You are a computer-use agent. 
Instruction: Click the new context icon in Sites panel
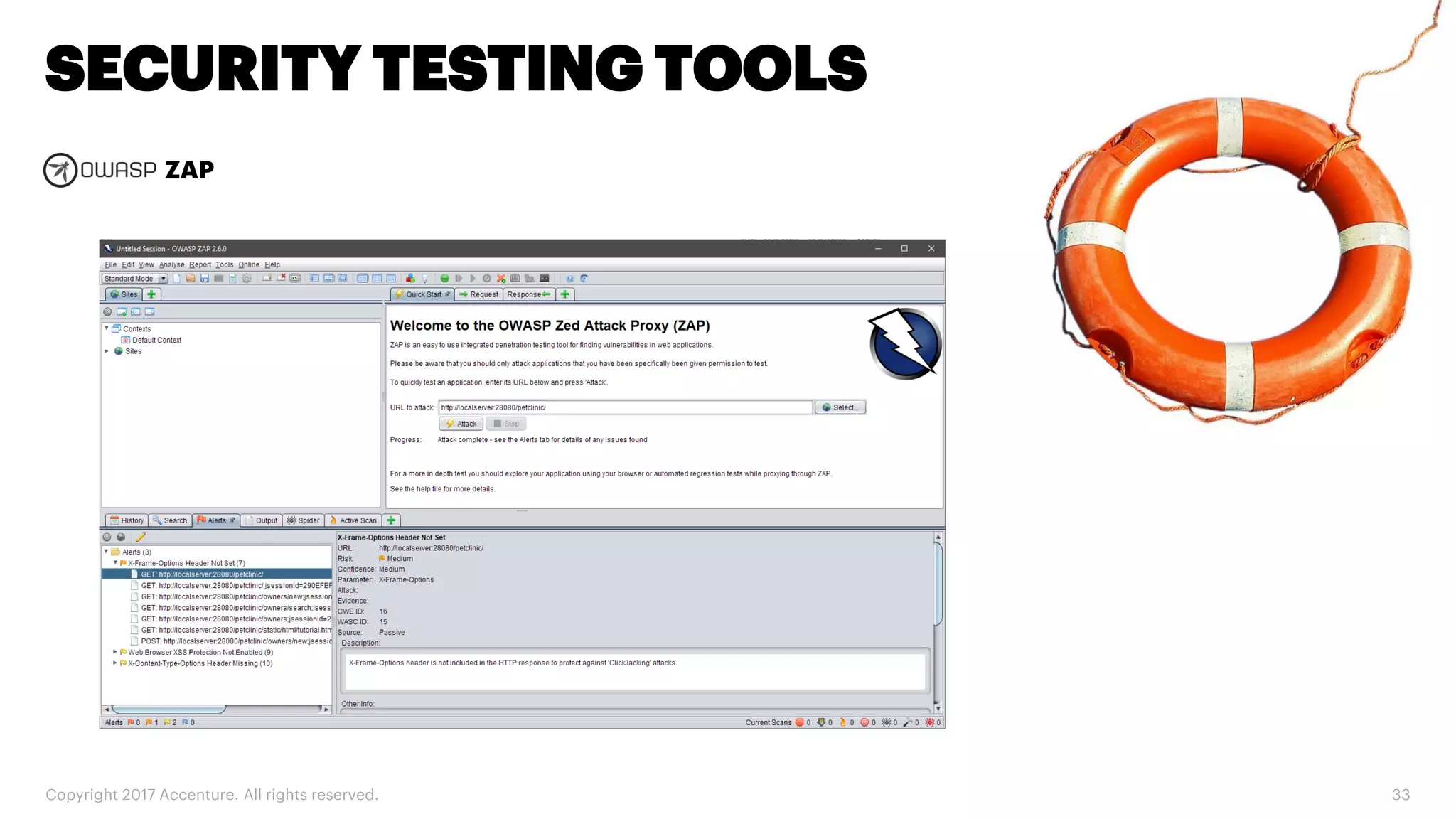122,311
